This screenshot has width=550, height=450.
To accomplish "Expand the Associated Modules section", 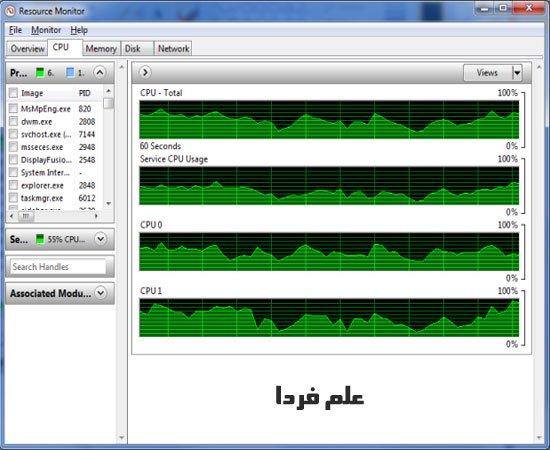I will click(101, 293).
